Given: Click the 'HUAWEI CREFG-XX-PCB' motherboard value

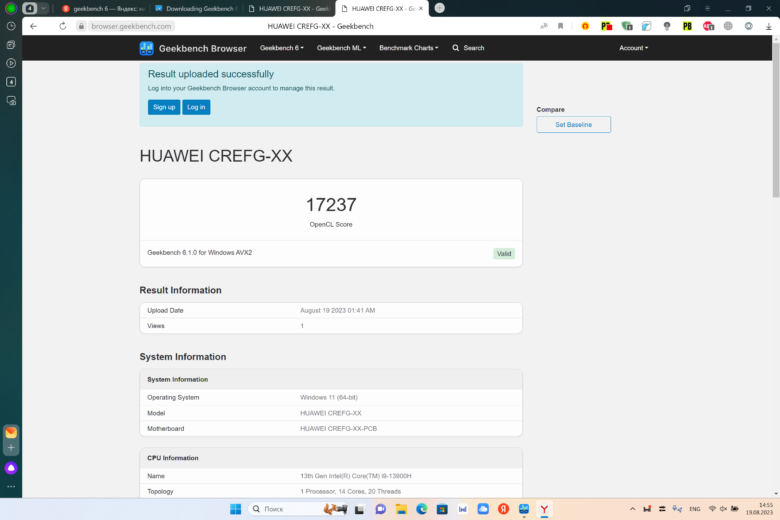Looking at the screenshot, I should pos(338,428).
